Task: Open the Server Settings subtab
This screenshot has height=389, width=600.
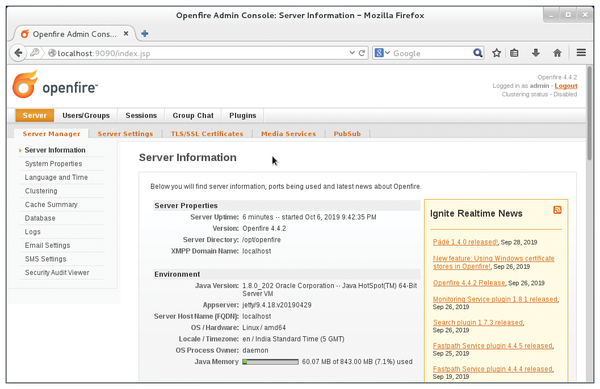Action: 125,133
